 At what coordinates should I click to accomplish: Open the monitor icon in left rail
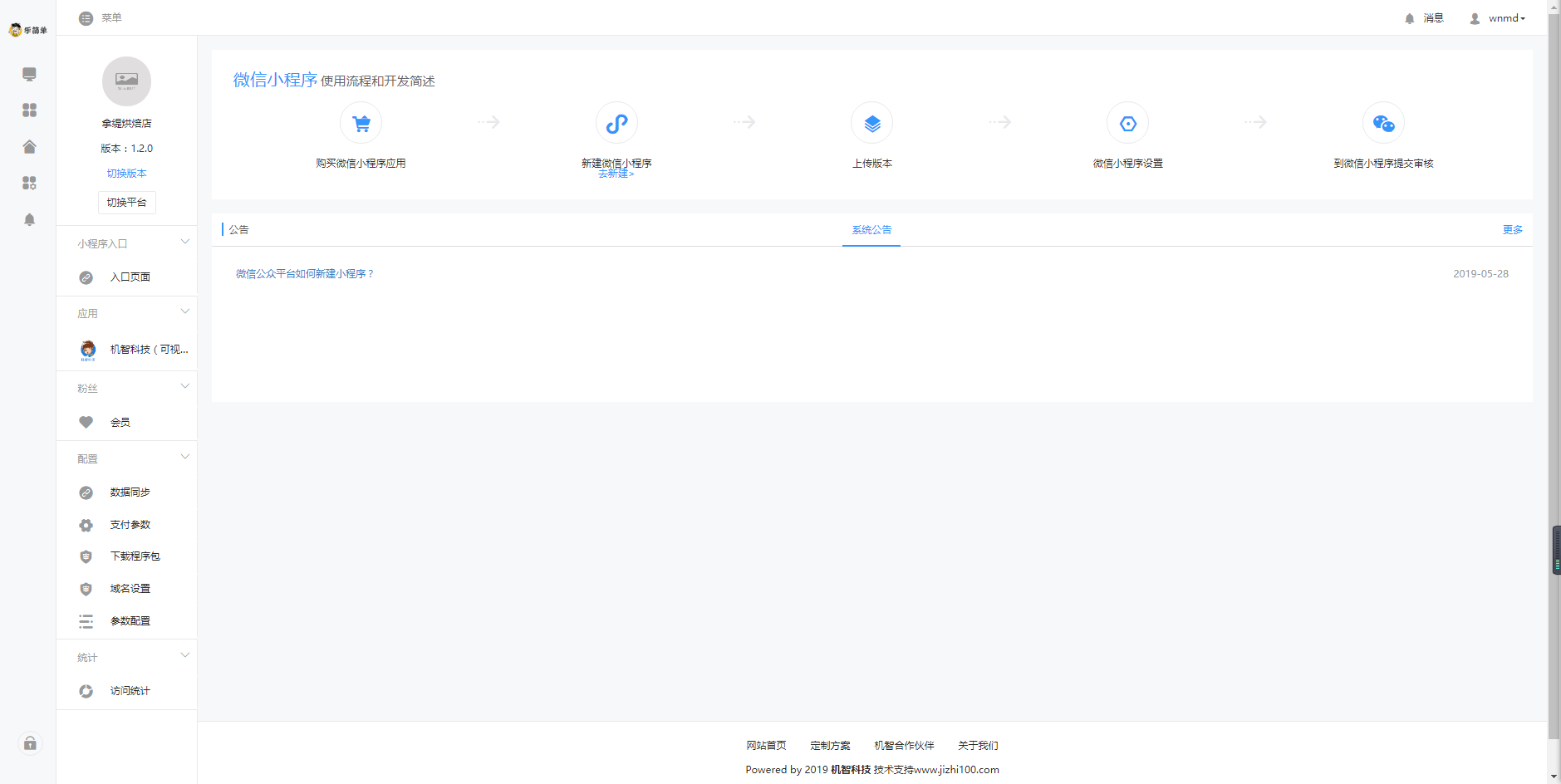[x=29, y=74]
